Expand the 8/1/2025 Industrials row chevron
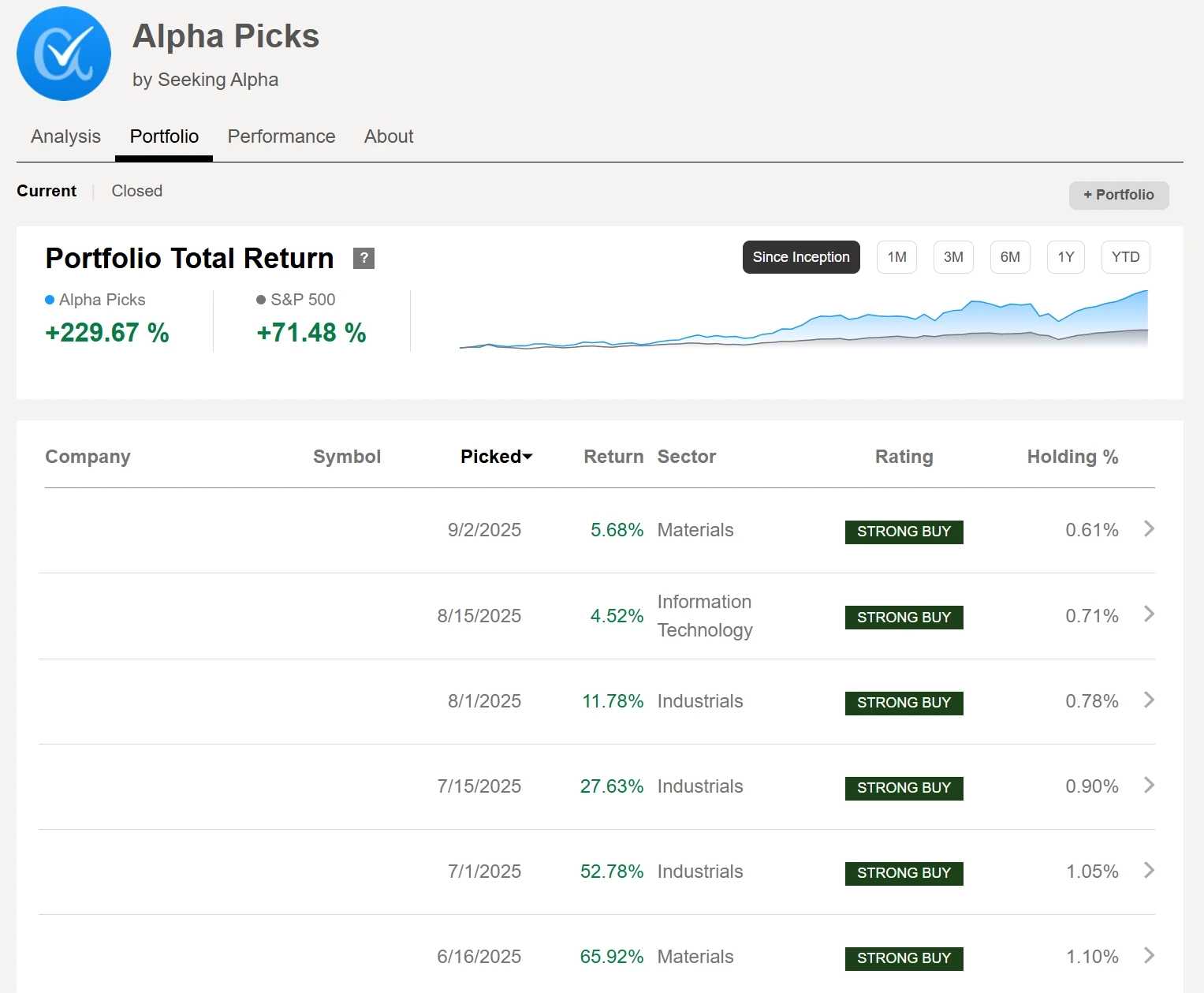 click(1149, 700)
